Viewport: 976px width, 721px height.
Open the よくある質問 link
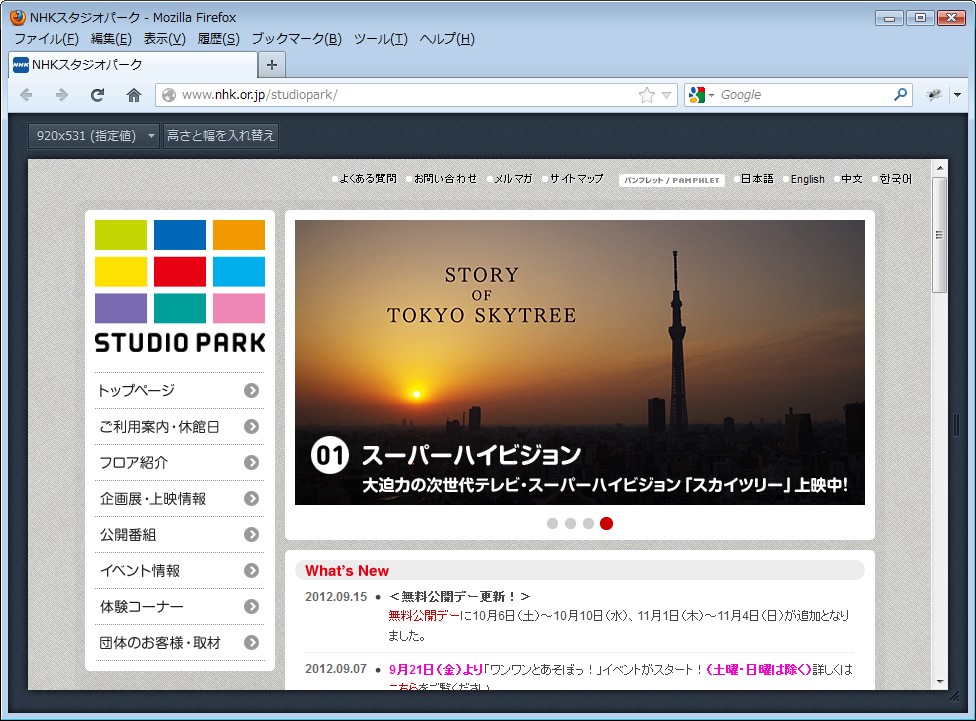368,179
